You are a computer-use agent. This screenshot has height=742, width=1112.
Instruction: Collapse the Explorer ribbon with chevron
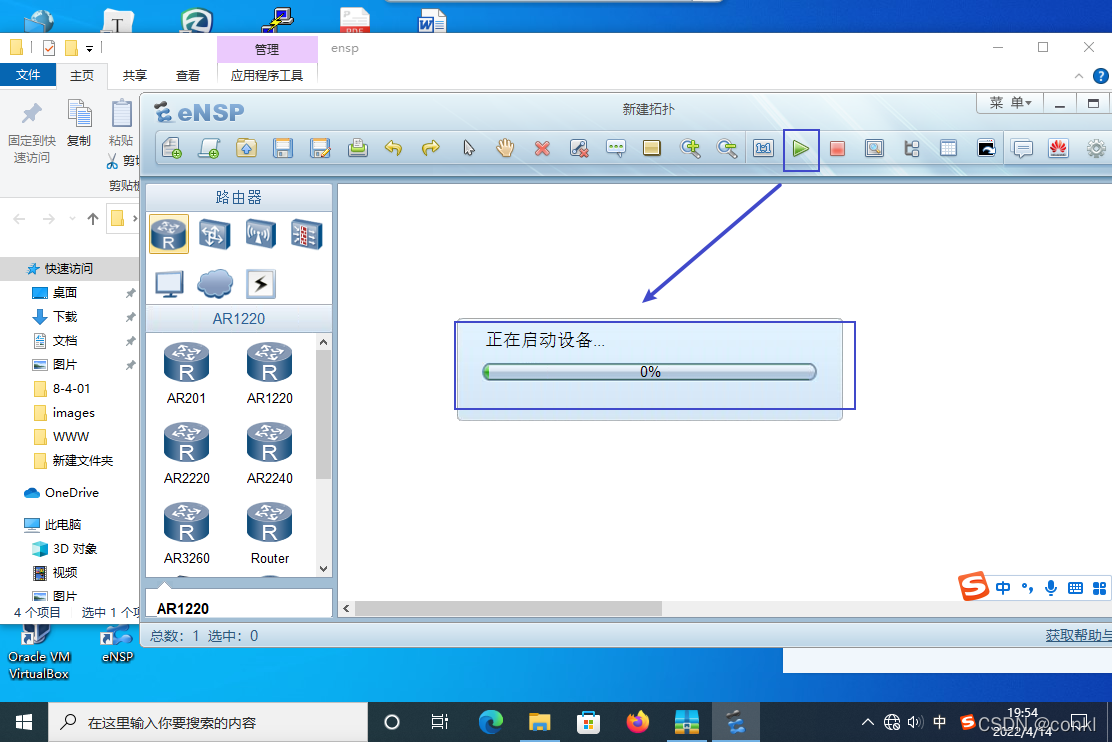click(x=1079, y=76)
